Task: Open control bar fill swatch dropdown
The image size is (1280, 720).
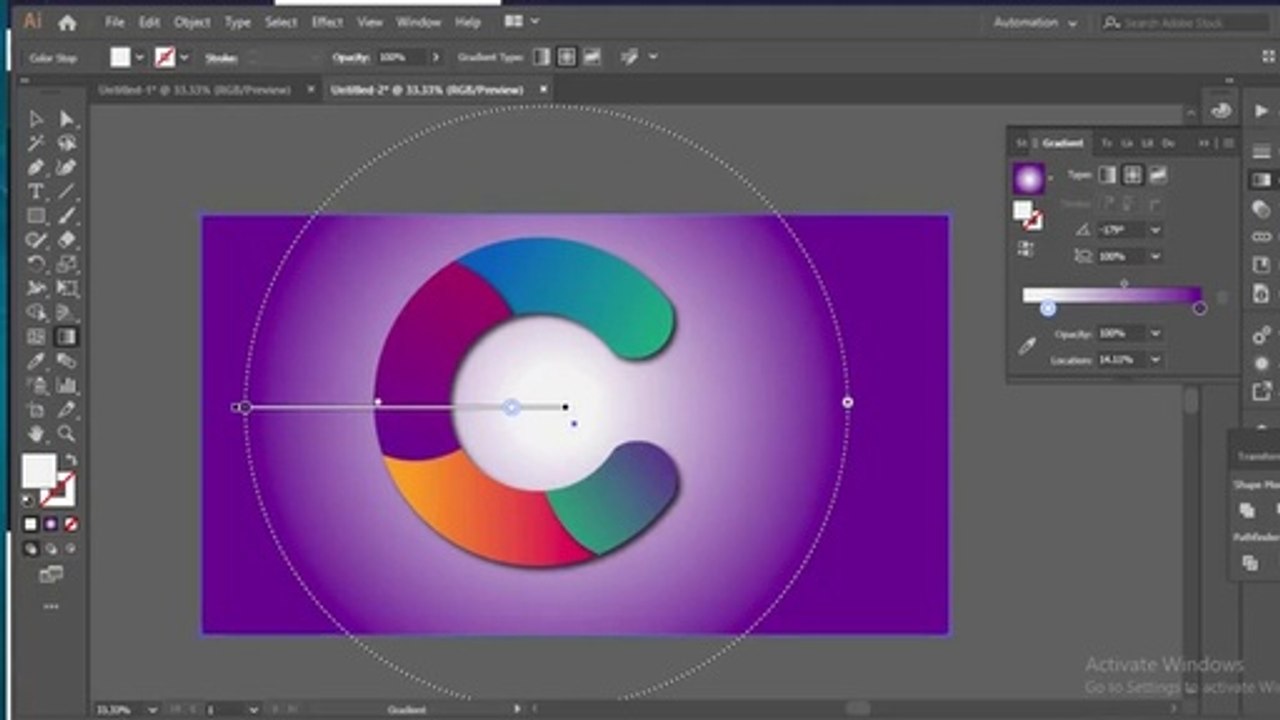Action: pos(140,58)
